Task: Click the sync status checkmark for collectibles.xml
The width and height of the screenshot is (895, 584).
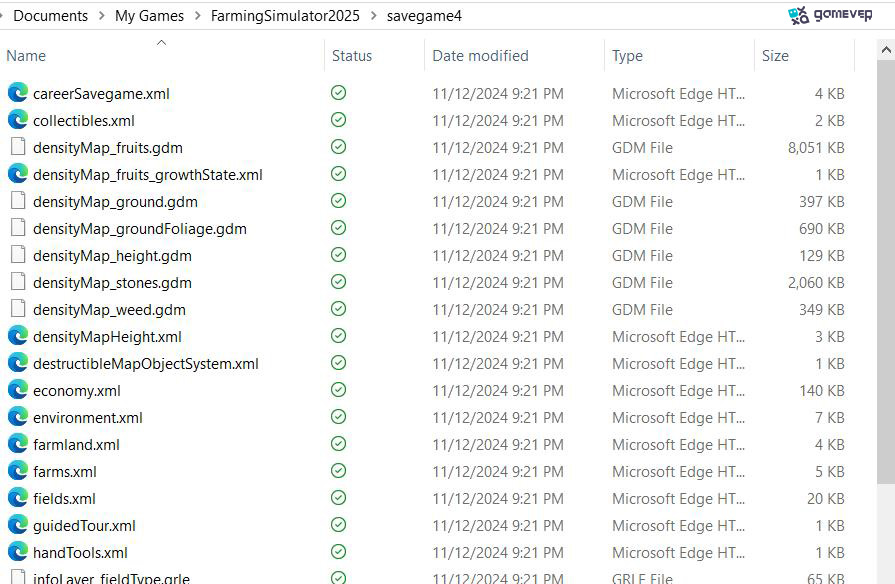Action: point(338,120)
